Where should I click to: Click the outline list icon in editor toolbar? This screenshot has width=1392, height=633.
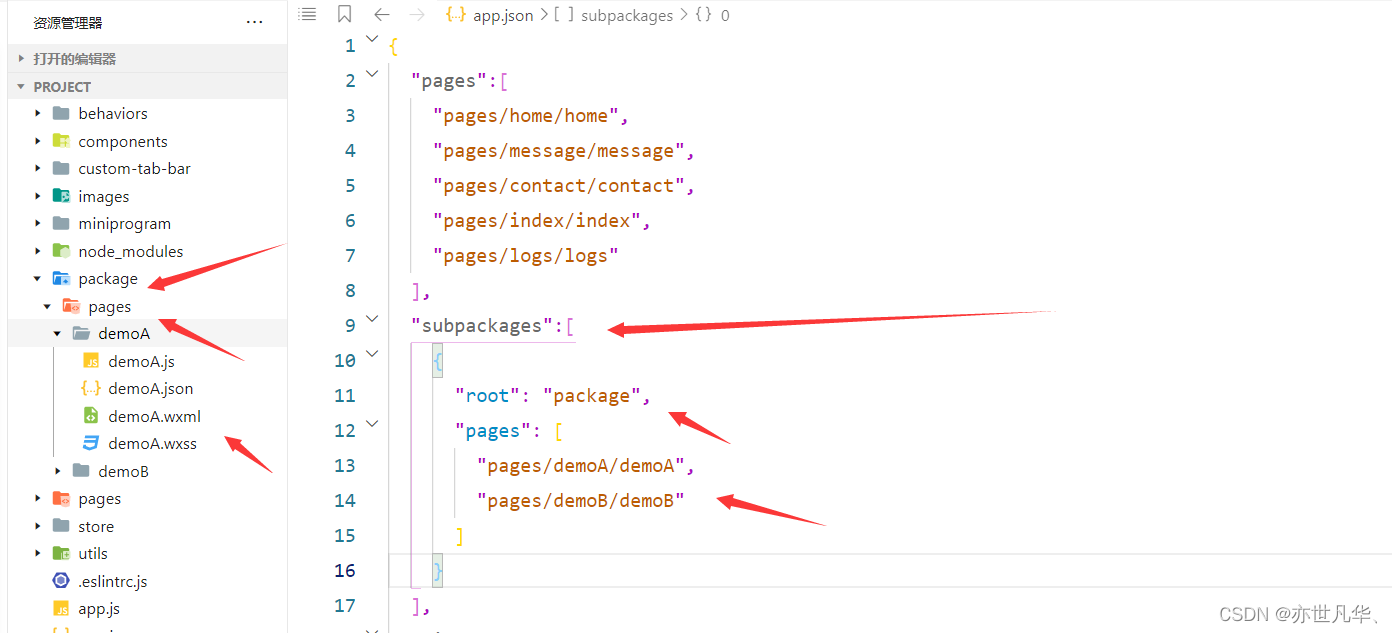tap(308, 15)
